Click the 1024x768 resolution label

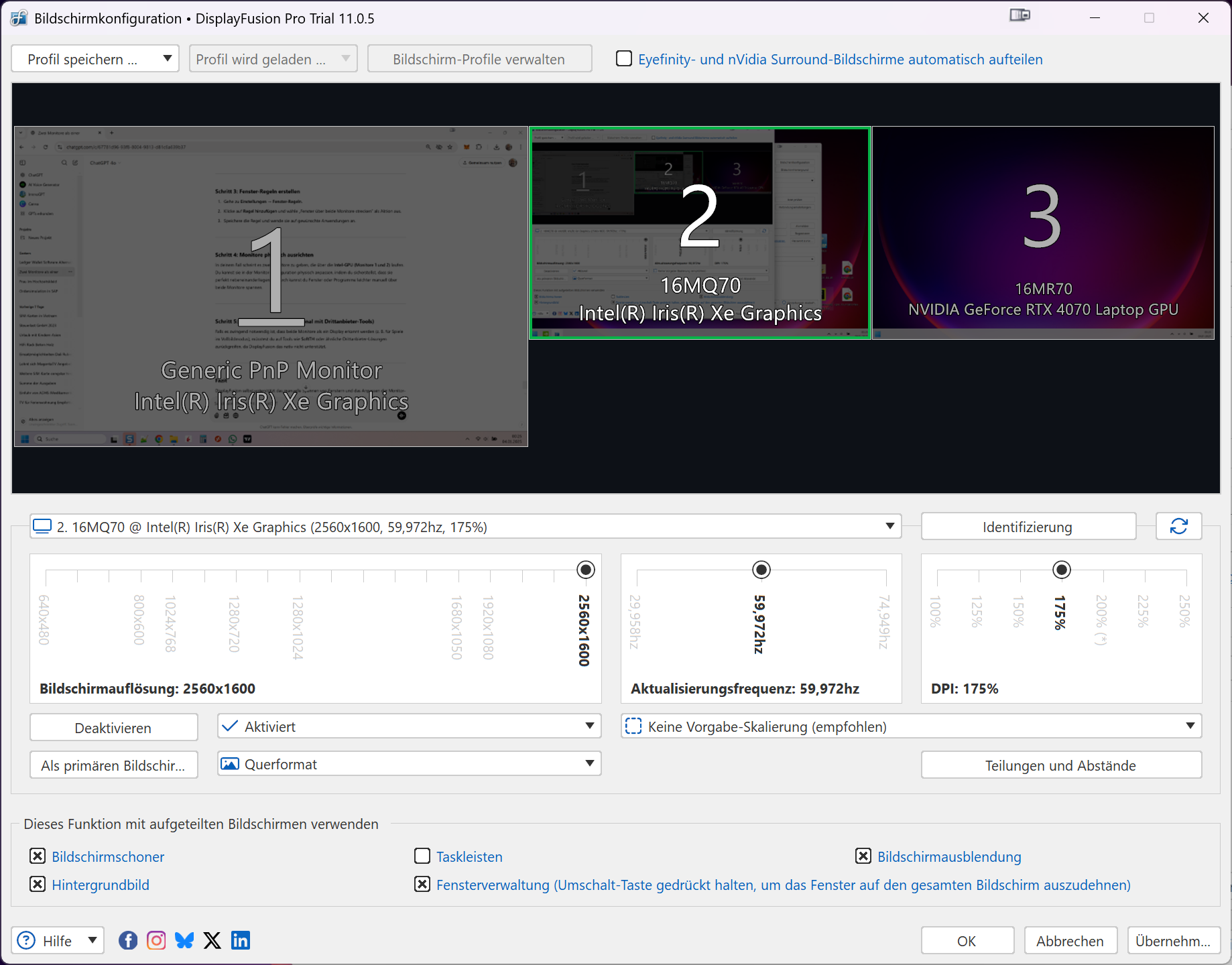[171, 624]
